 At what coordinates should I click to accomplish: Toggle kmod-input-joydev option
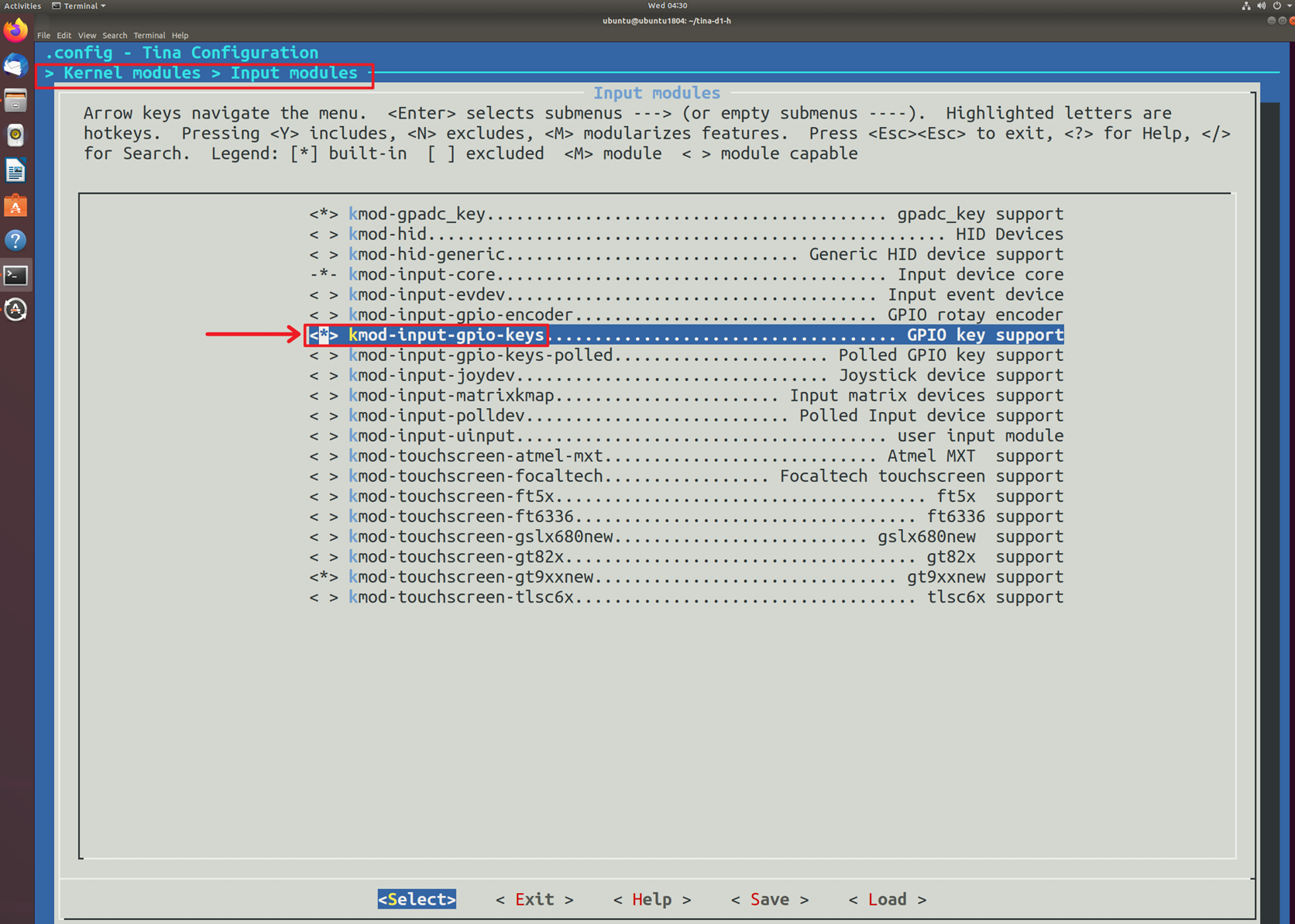324,376
